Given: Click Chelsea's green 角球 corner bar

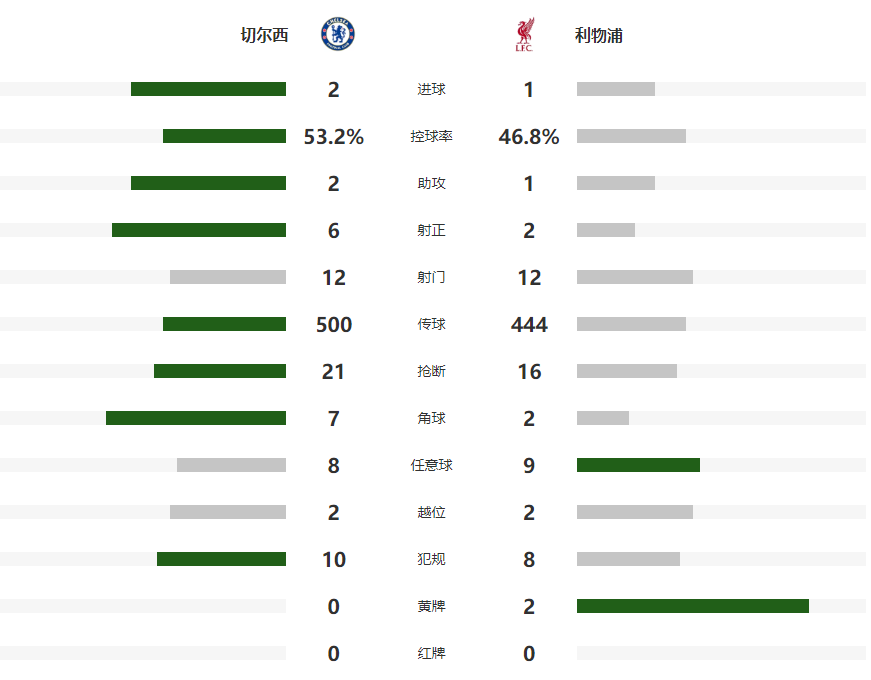Looking at the screenshot, I should coord(196,418).
